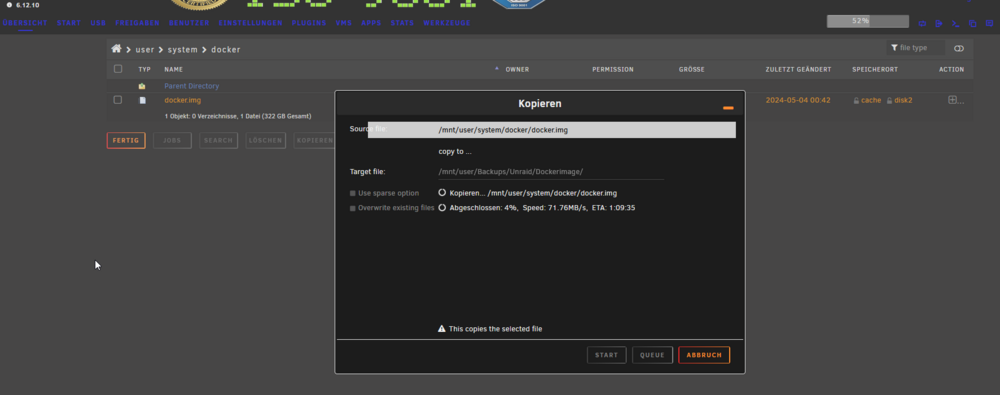Click the loop arrows icon in header
Viewport: 1000px width, 395px height.
point(922,23)
